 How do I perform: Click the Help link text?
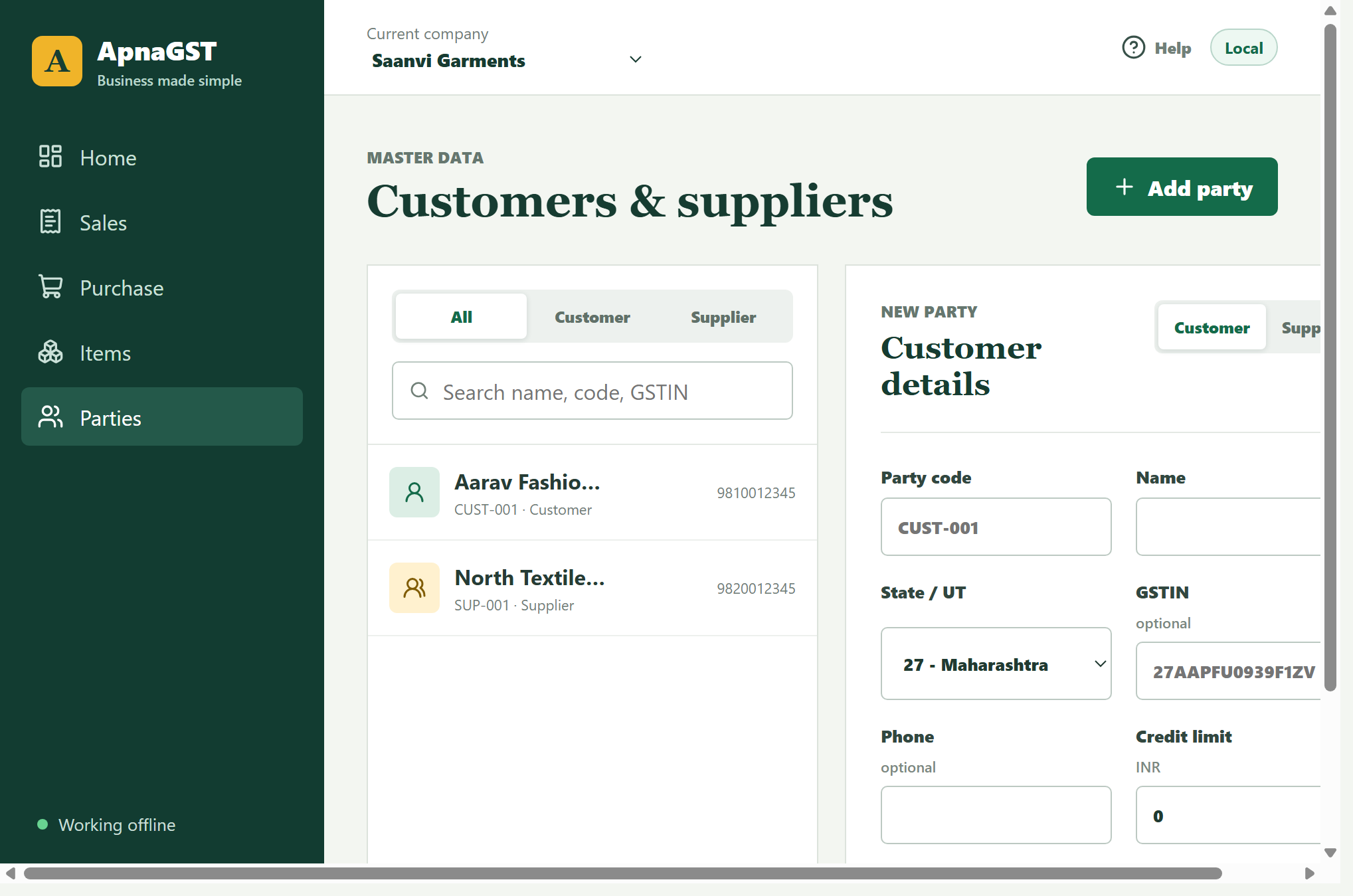(x=1173, y=48)
